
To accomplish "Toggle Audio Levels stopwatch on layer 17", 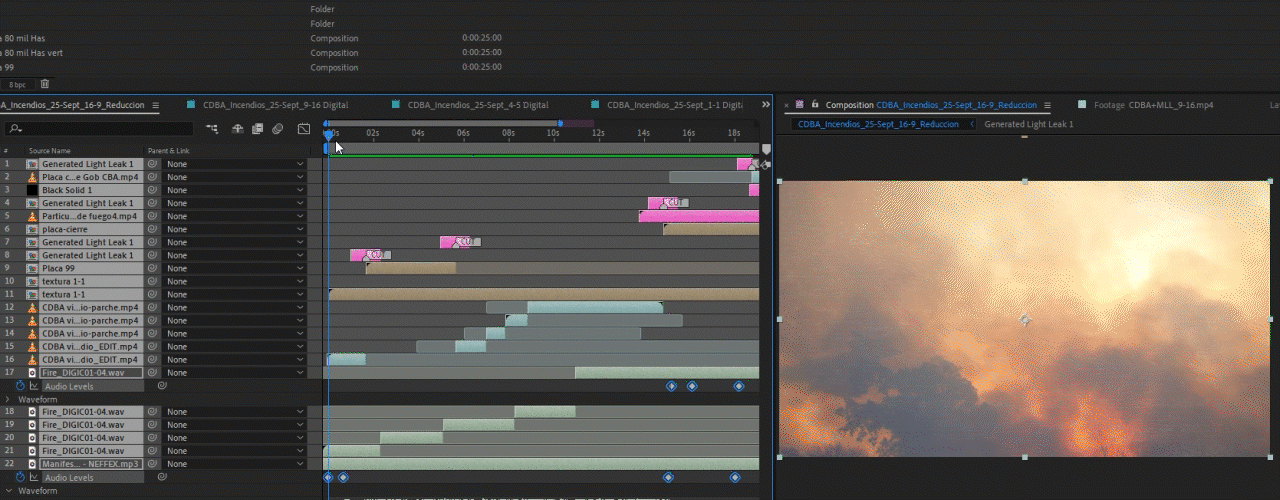I will click(x=20, y=385).
